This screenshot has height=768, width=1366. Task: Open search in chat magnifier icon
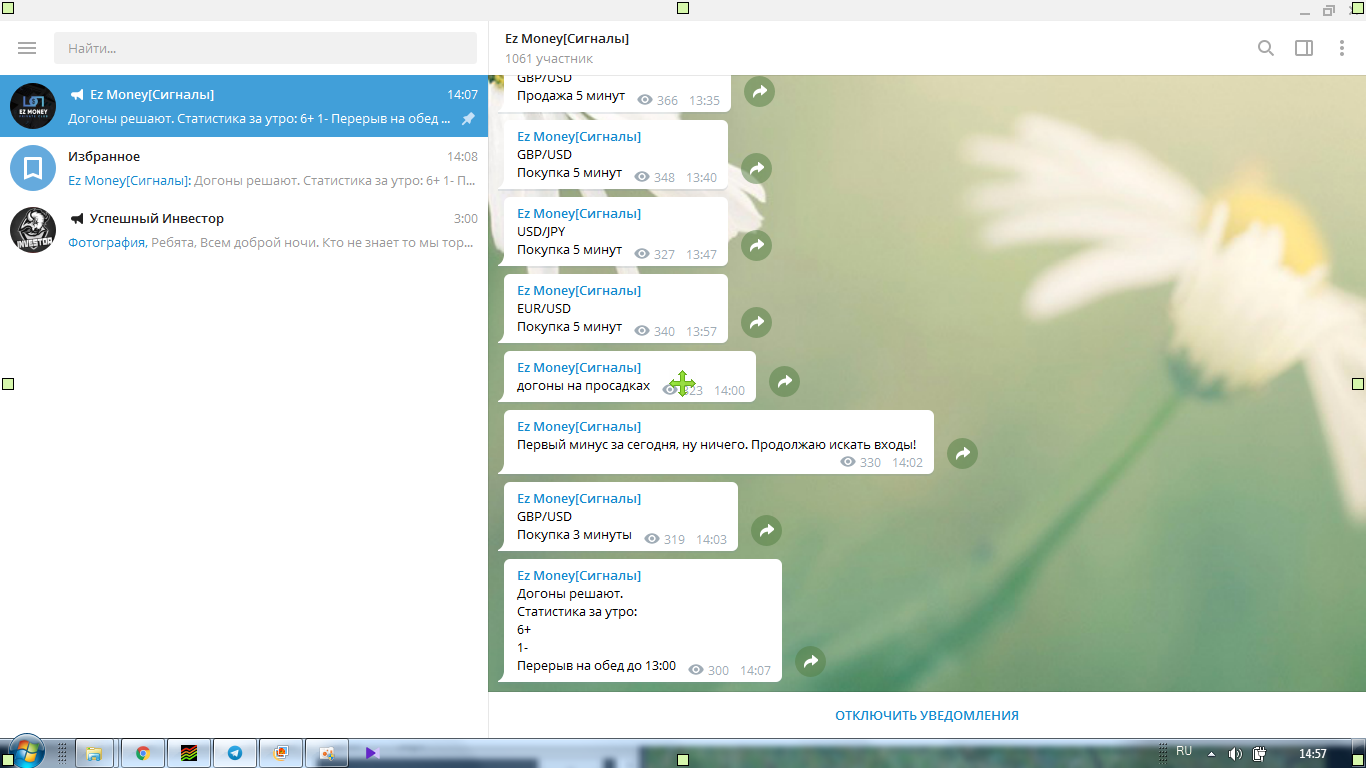[1266, 48]
